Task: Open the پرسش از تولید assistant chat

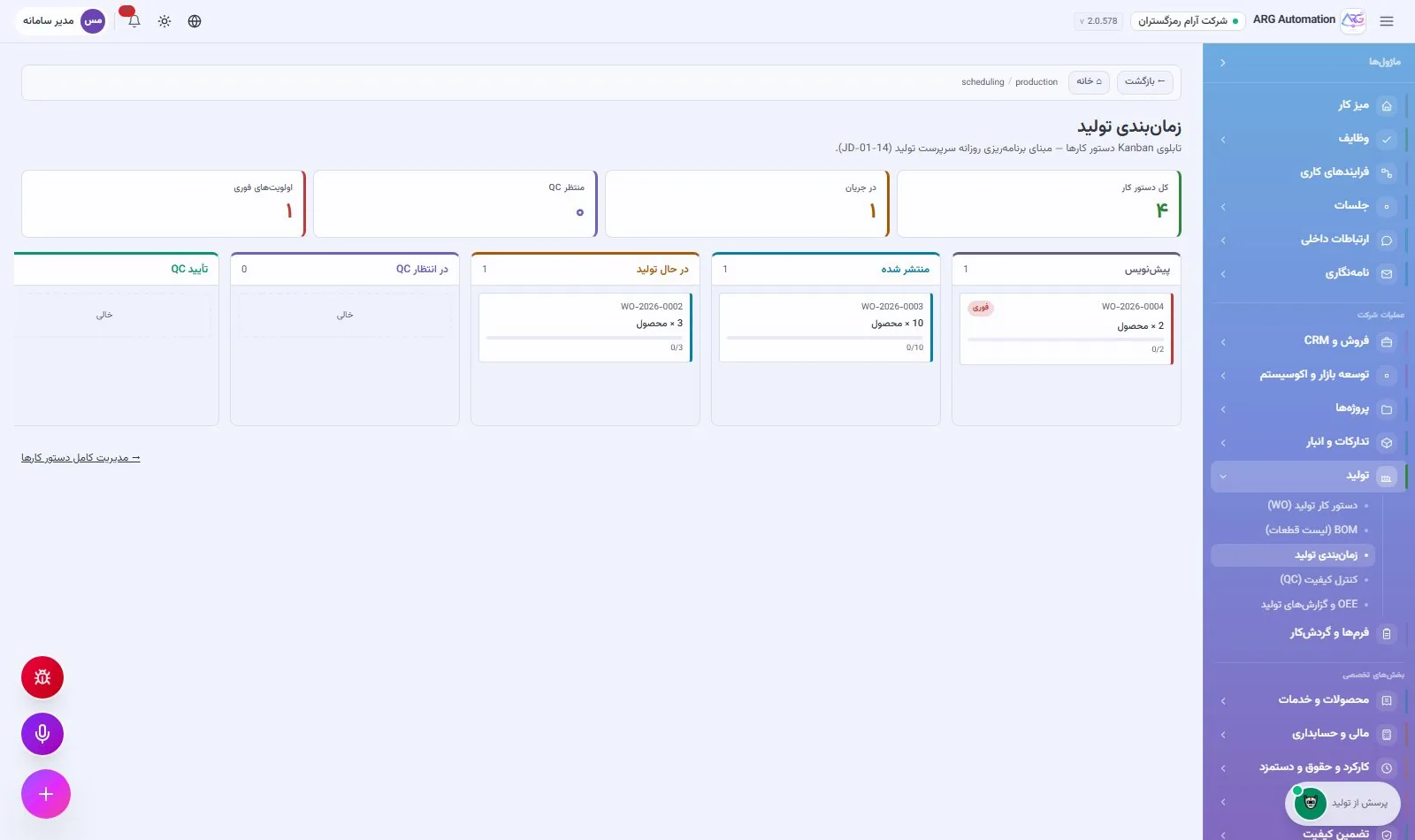Action: pyautogui.click(x=1342, y=803)
